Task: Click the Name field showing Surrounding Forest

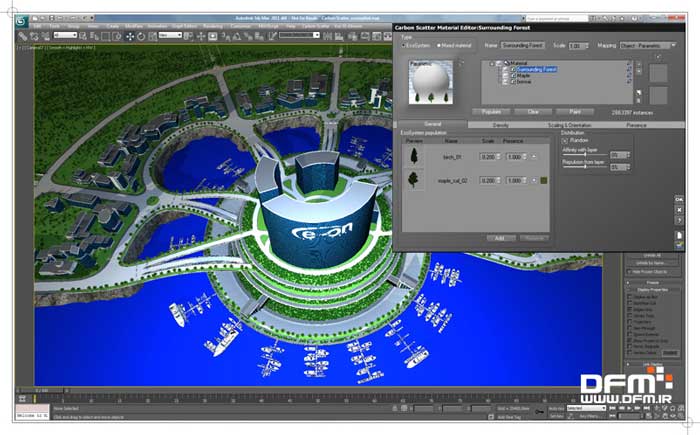Action: point(523,46)
